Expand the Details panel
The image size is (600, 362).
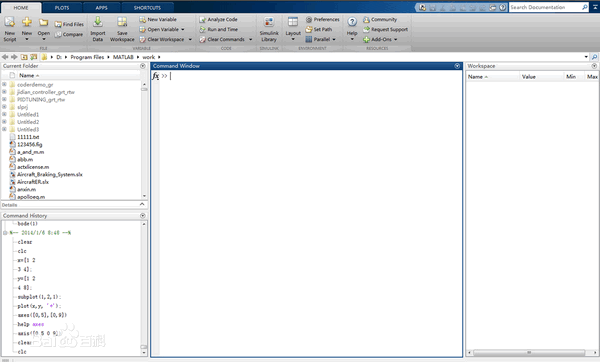click(x=142, y=205)
